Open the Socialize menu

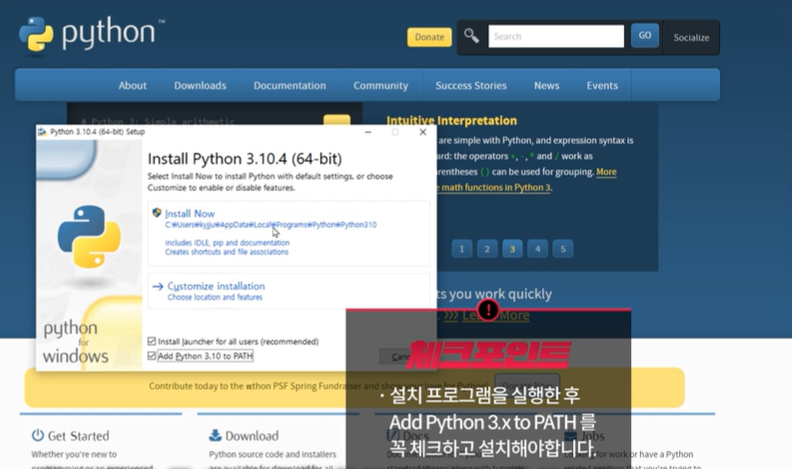(x=691, y=37)
